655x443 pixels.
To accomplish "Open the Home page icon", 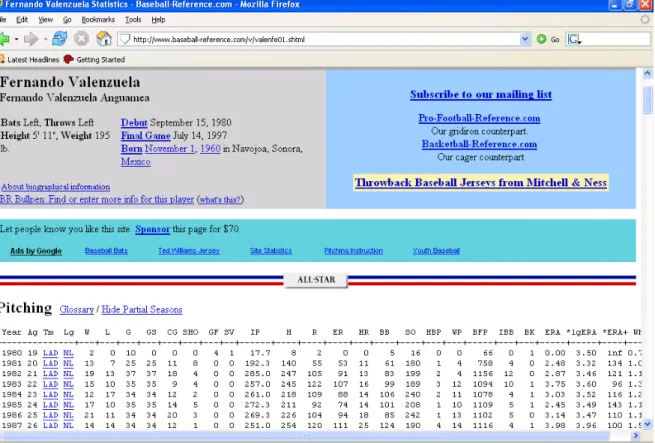I will click(104, 39).
